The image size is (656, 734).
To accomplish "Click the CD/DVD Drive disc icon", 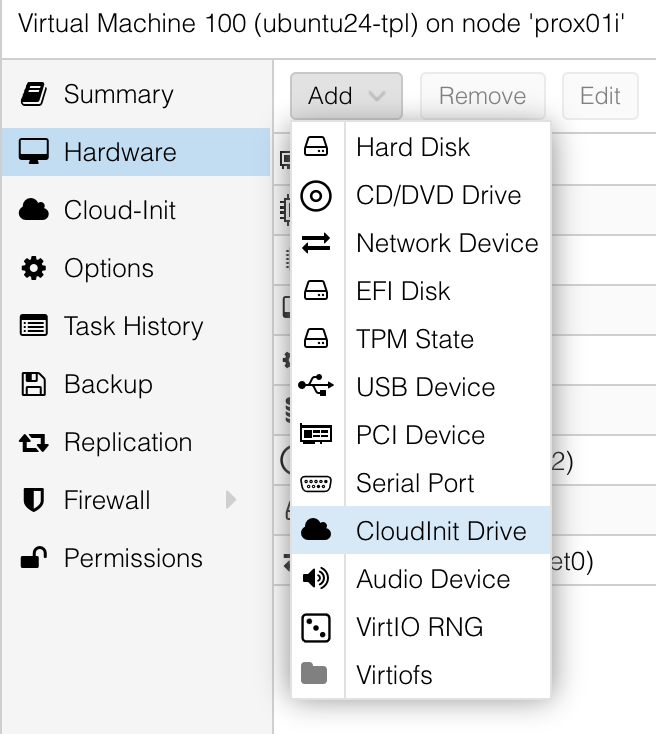I will [316, 195].
